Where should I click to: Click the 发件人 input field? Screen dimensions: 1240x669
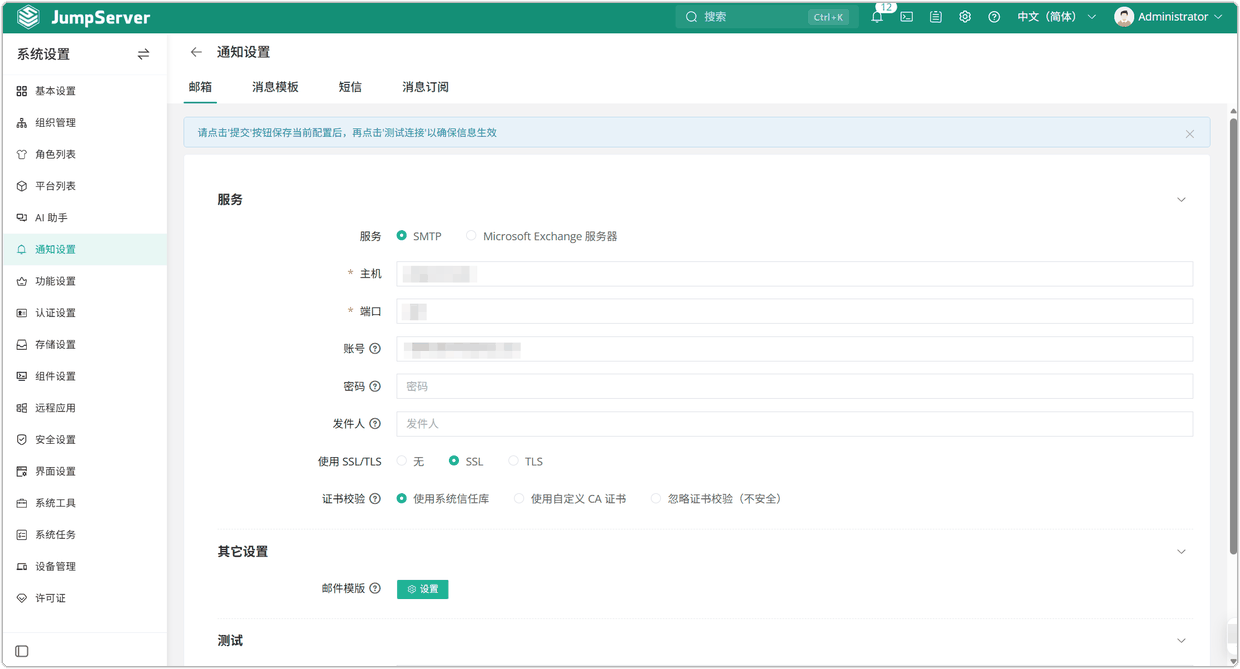tap(794, 424)
